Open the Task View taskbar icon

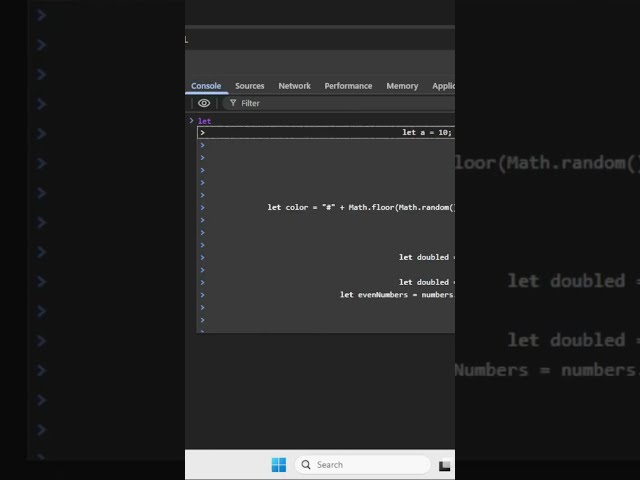point(444,465)
